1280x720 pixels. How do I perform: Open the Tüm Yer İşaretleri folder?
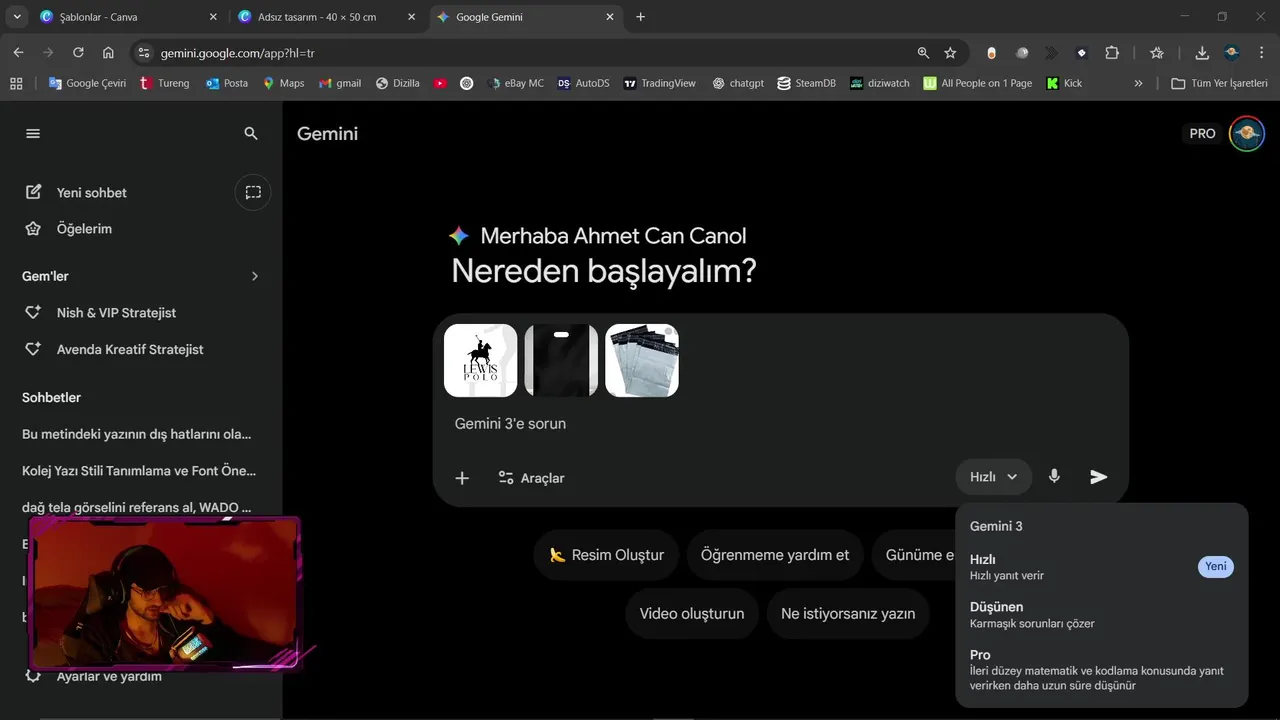[x=1219, y=83]
